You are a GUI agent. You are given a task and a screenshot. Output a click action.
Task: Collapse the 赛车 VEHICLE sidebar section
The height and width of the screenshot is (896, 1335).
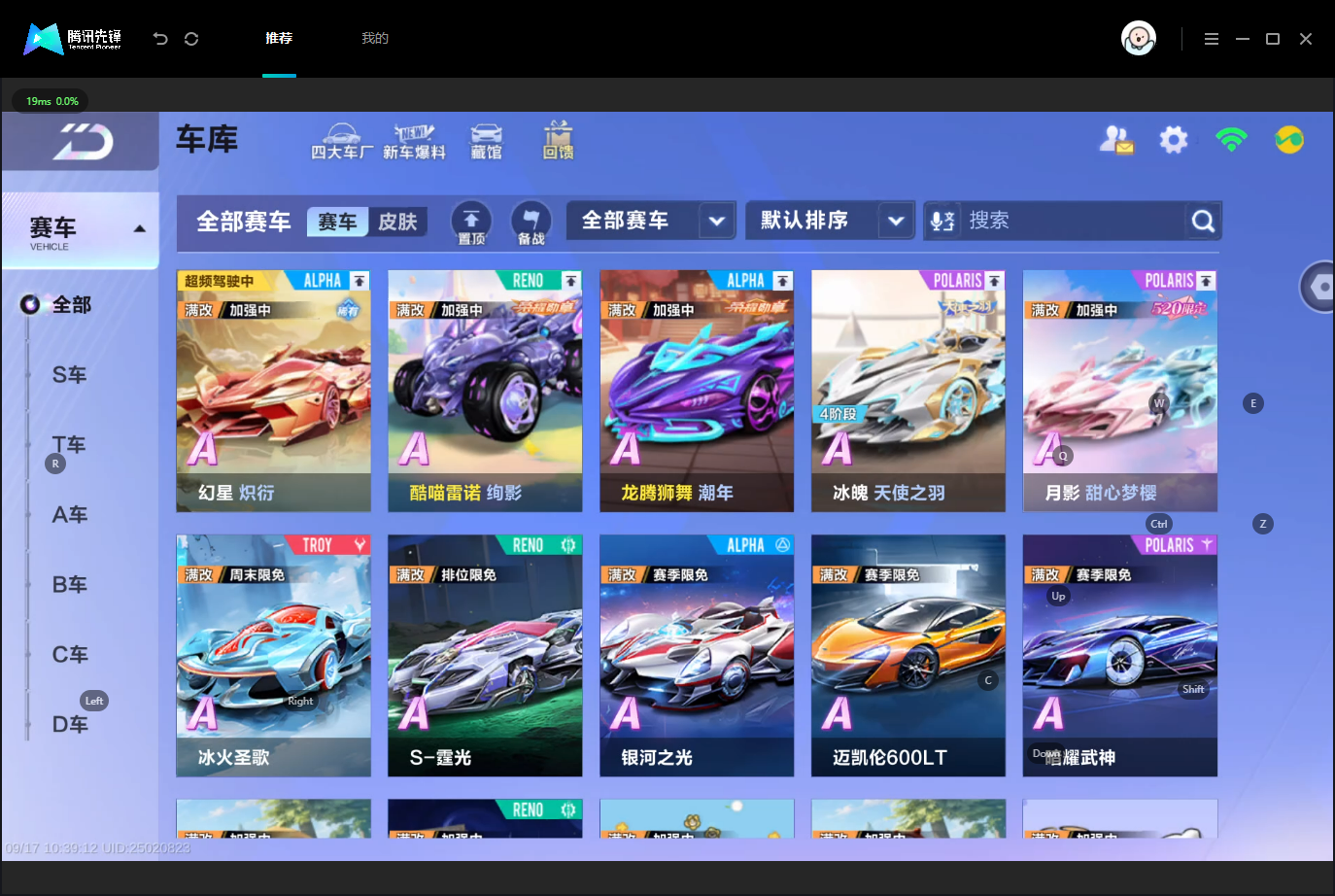(81, 231)
